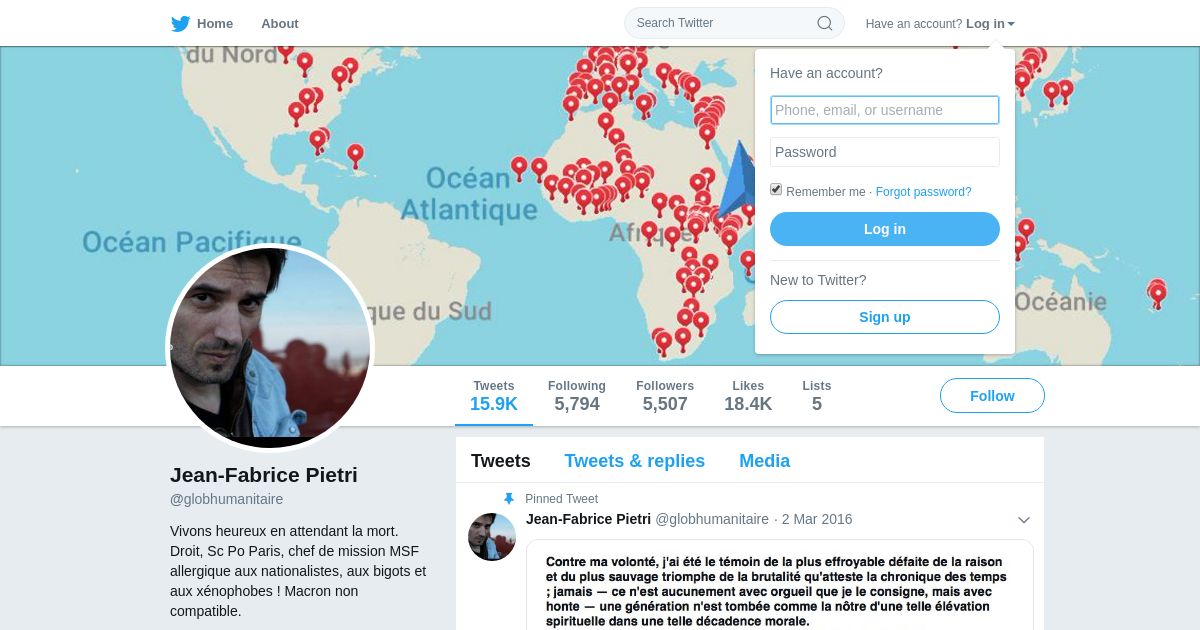Collapse the Log in dropdown caret
Screen dimensions: 1200x630
point(1011,24)
